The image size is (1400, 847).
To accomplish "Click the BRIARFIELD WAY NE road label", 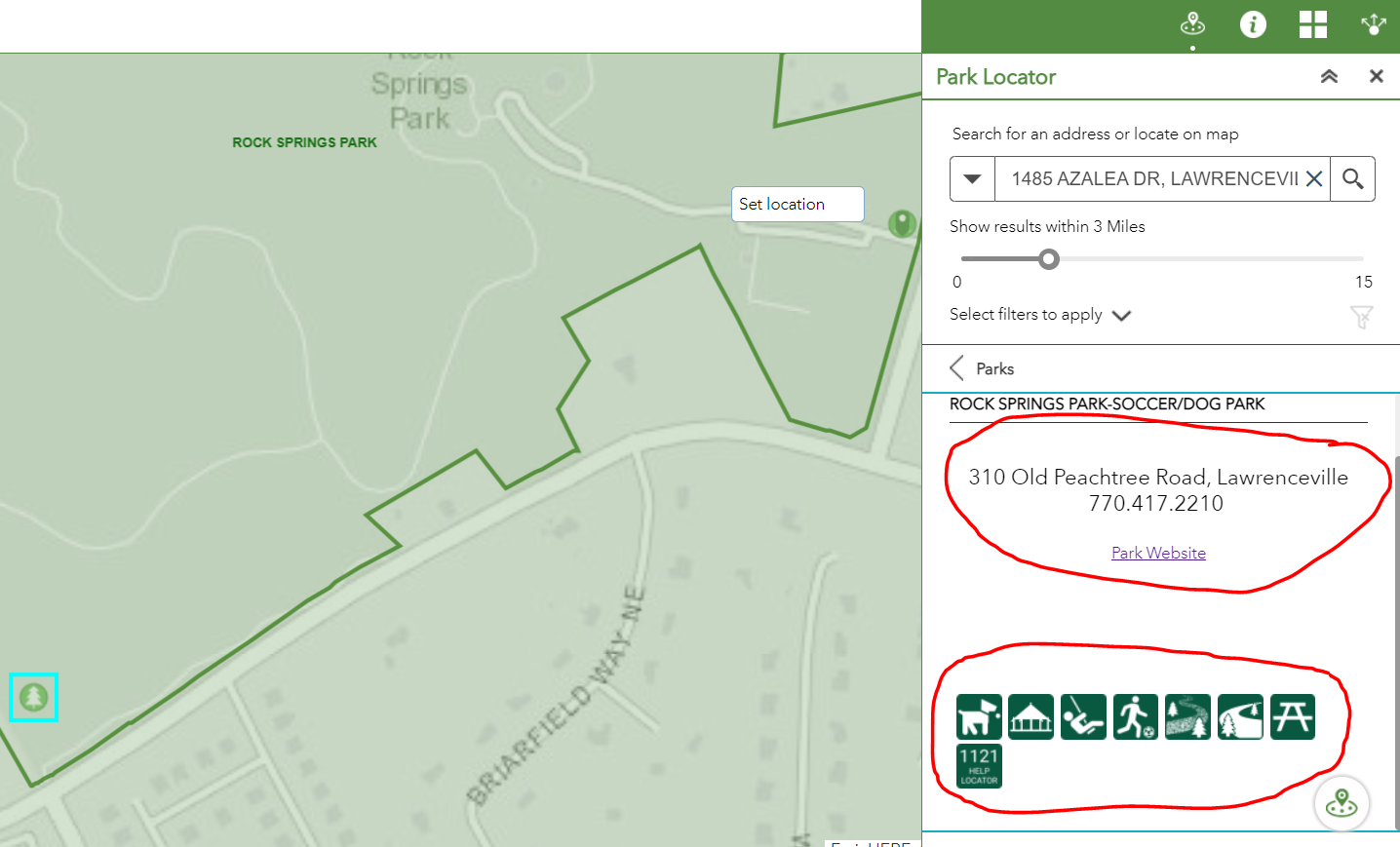I will pyautogui.click(x=558, y=696).
